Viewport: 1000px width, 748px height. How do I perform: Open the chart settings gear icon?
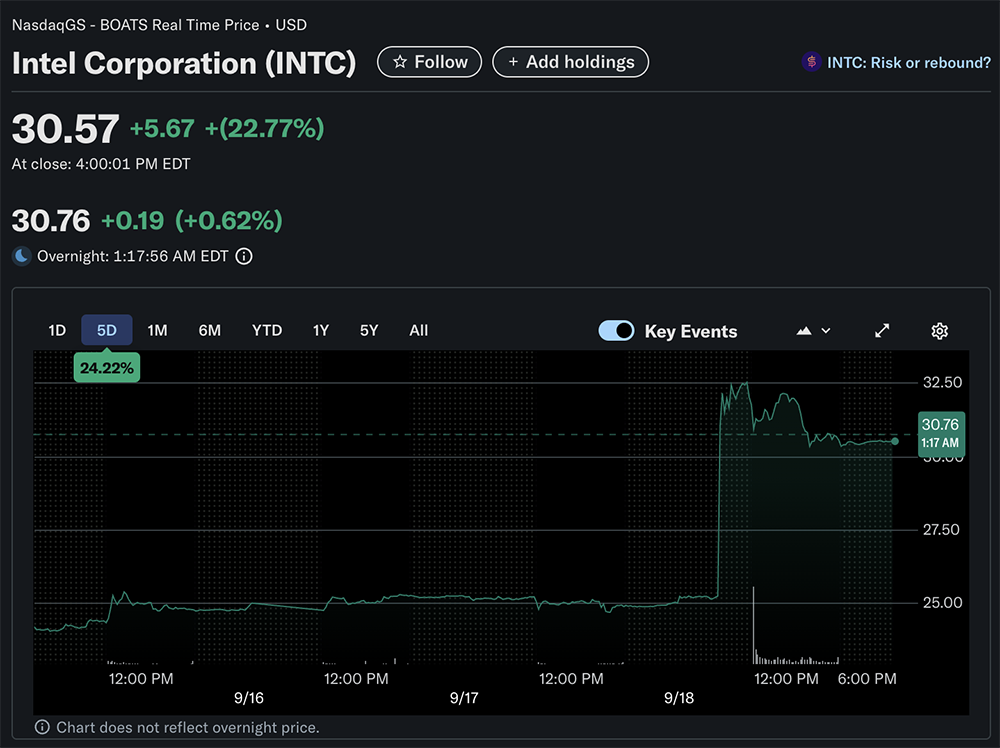(939, 331)
